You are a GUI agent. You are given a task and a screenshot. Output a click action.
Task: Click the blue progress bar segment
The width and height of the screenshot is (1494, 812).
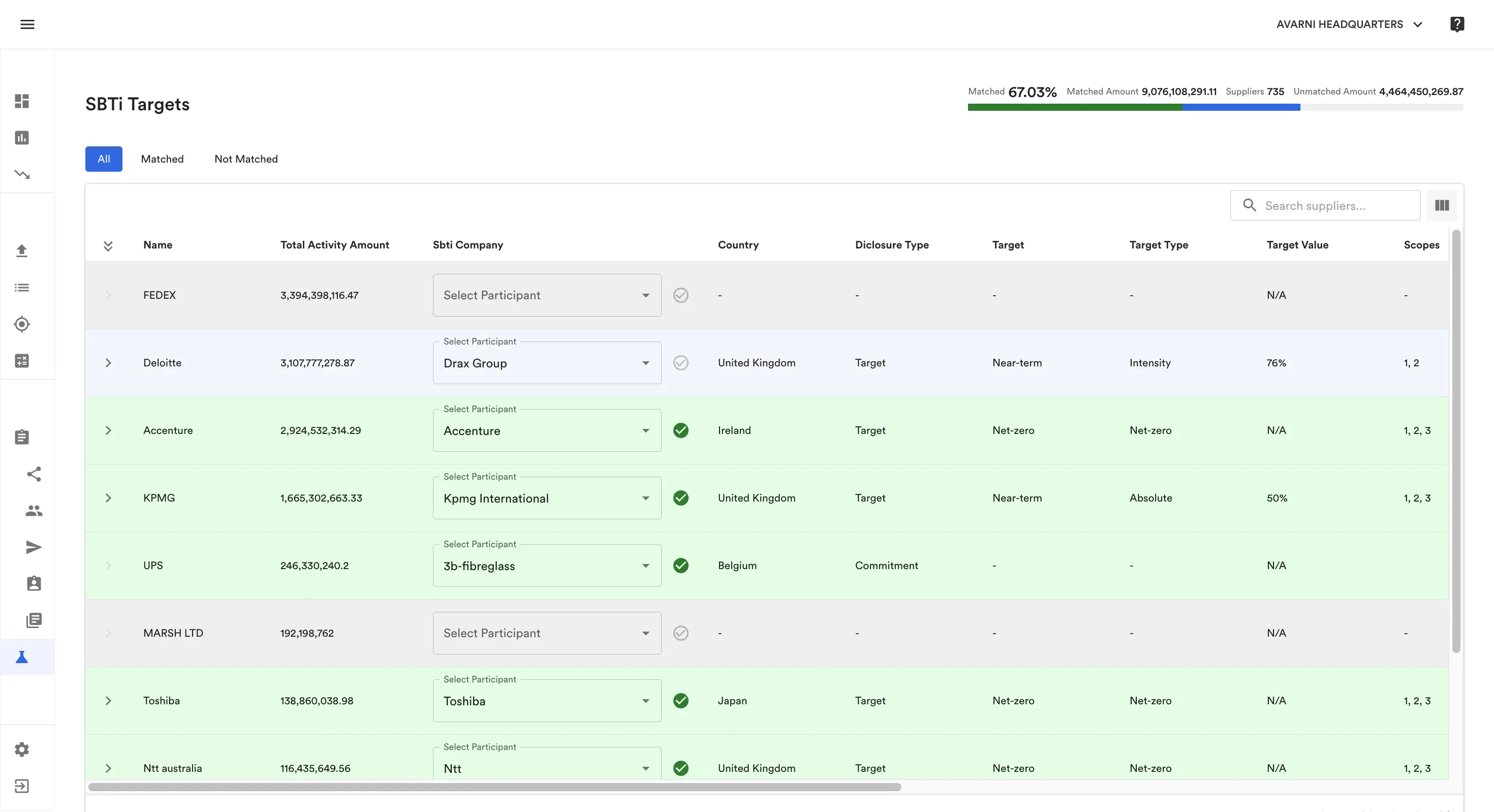tap(1241, 107)
